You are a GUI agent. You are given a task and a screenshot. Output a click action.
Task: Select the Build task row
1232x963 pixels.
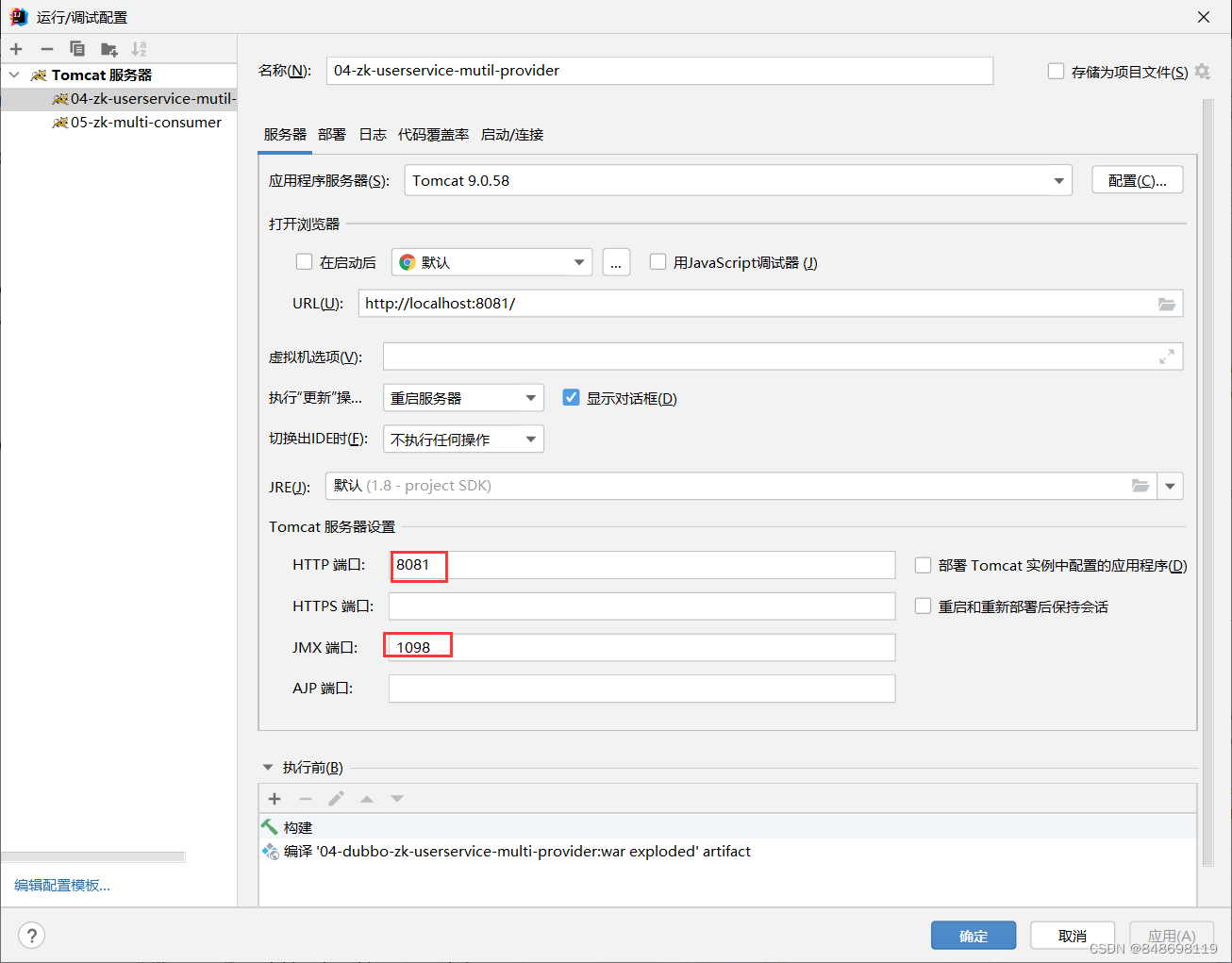[727, 827]
